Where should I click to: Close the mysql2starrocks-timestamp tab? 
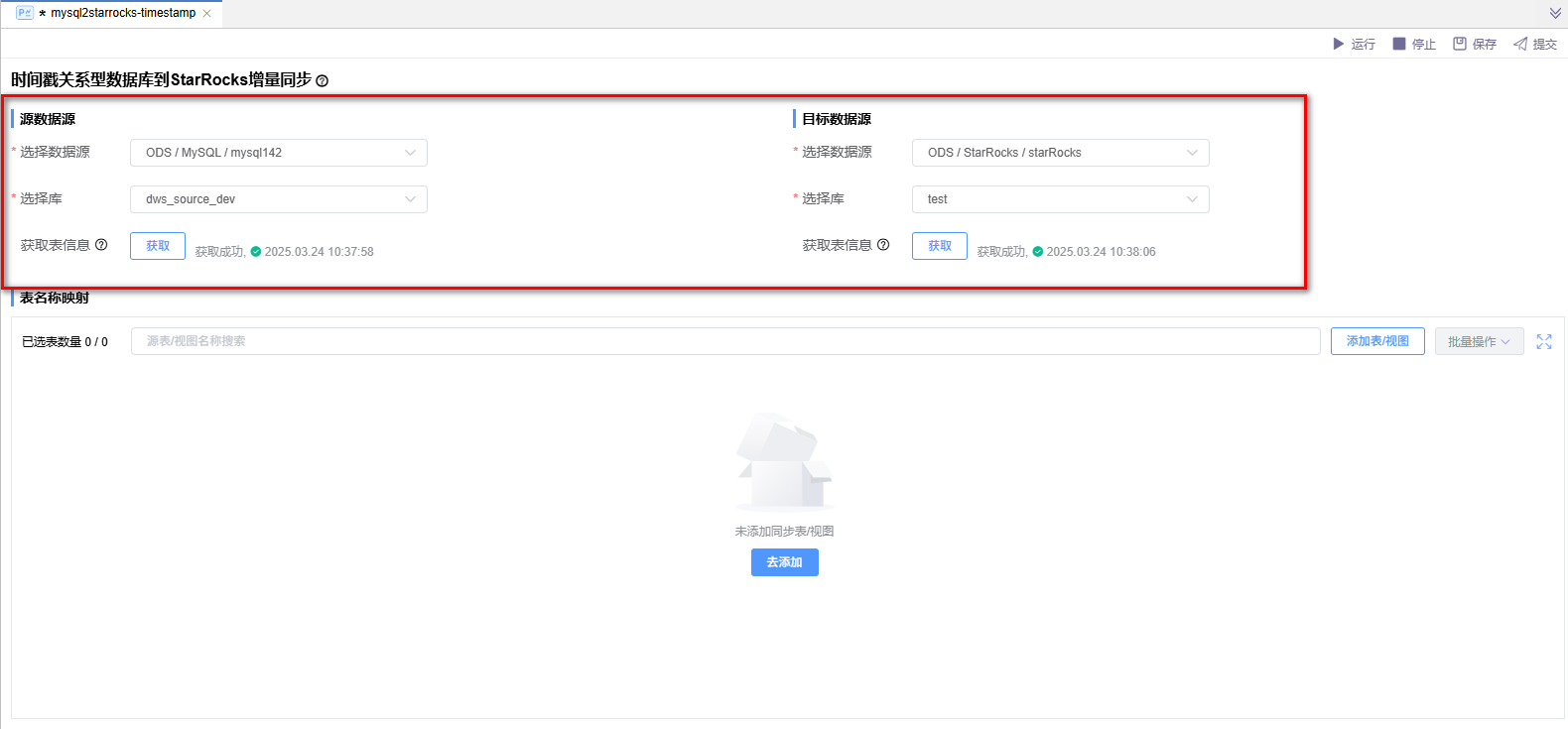tap(206, 14)
